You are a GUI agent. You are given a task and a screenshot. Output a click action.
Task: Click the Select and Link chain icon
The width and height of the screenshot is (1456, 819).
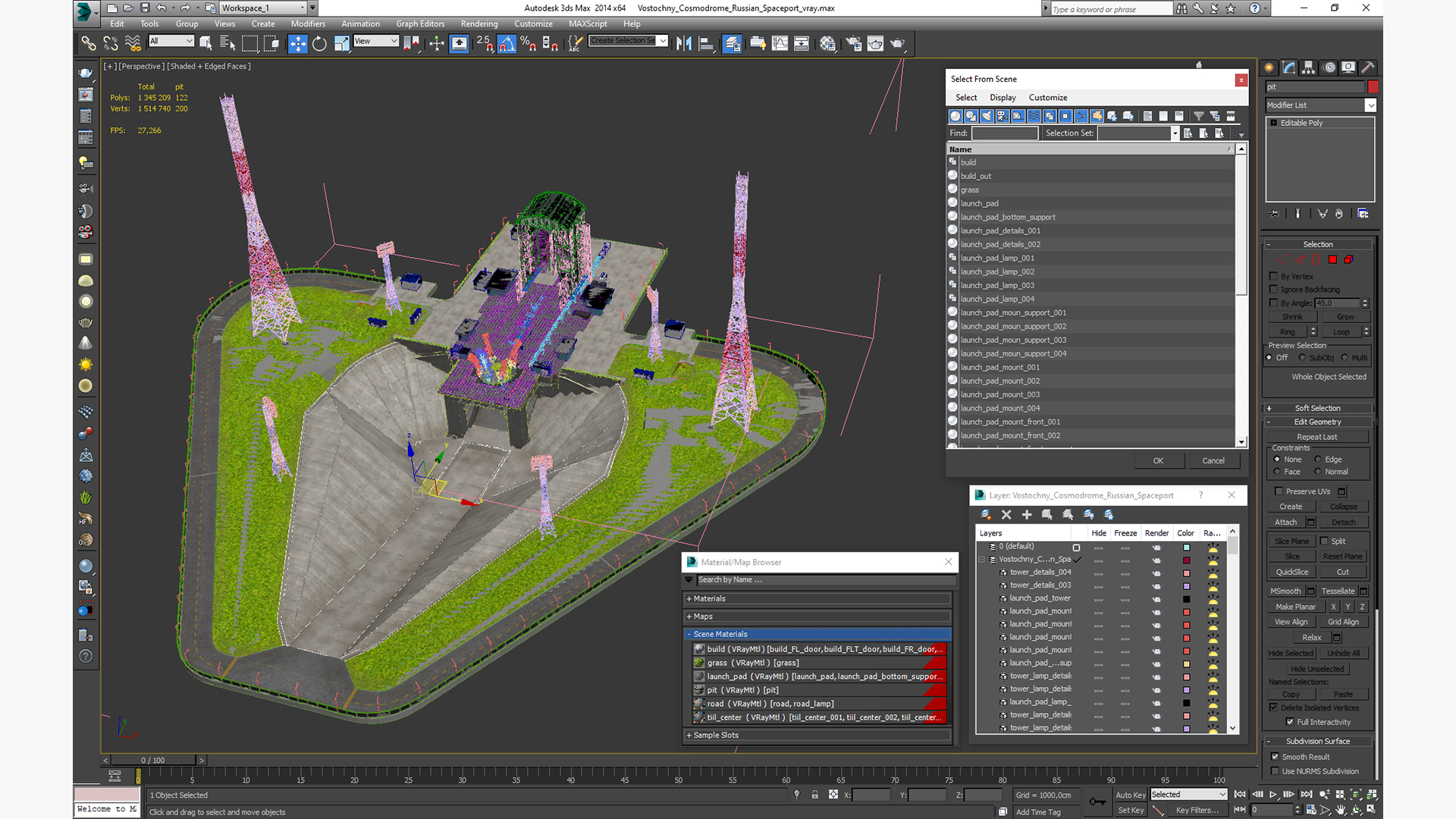click(89, 43)
